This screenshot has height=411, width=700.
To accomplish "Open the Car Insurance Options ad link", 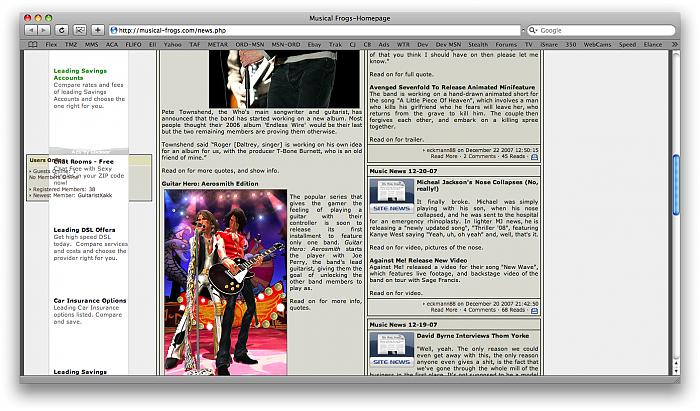I will pos(90,301).
